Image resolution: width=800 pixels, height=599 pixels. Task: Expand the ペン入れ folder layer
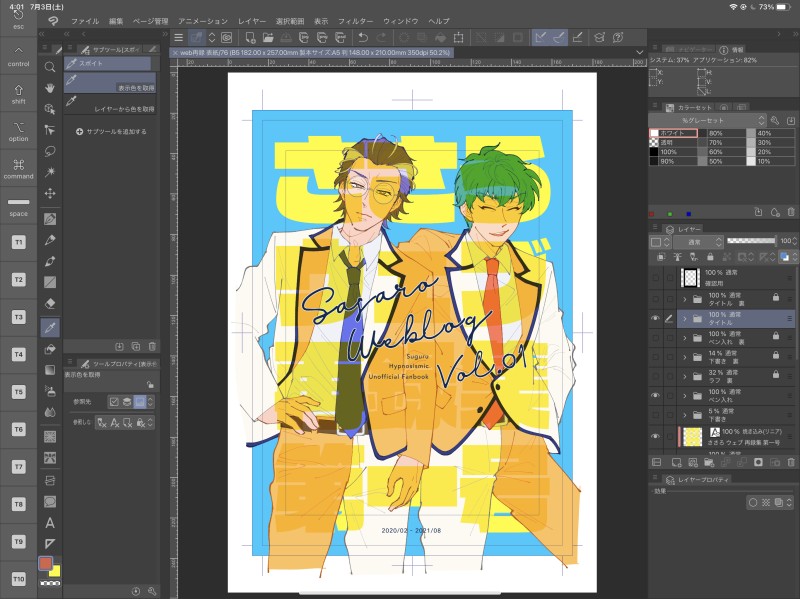(x=685, y=395)
